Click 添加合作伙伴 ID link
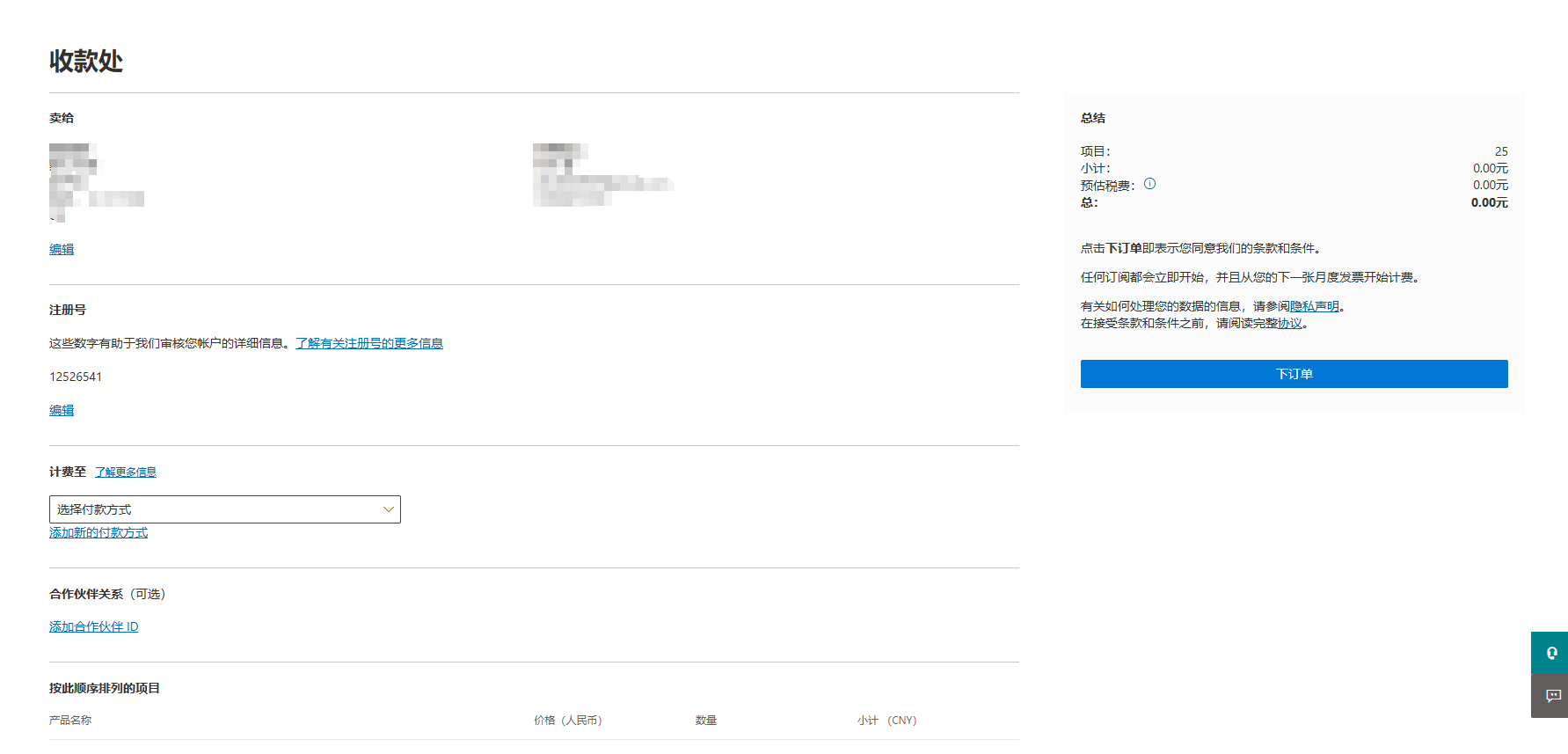The height and width of the screenshot is (754, 1568). [93, 626]
